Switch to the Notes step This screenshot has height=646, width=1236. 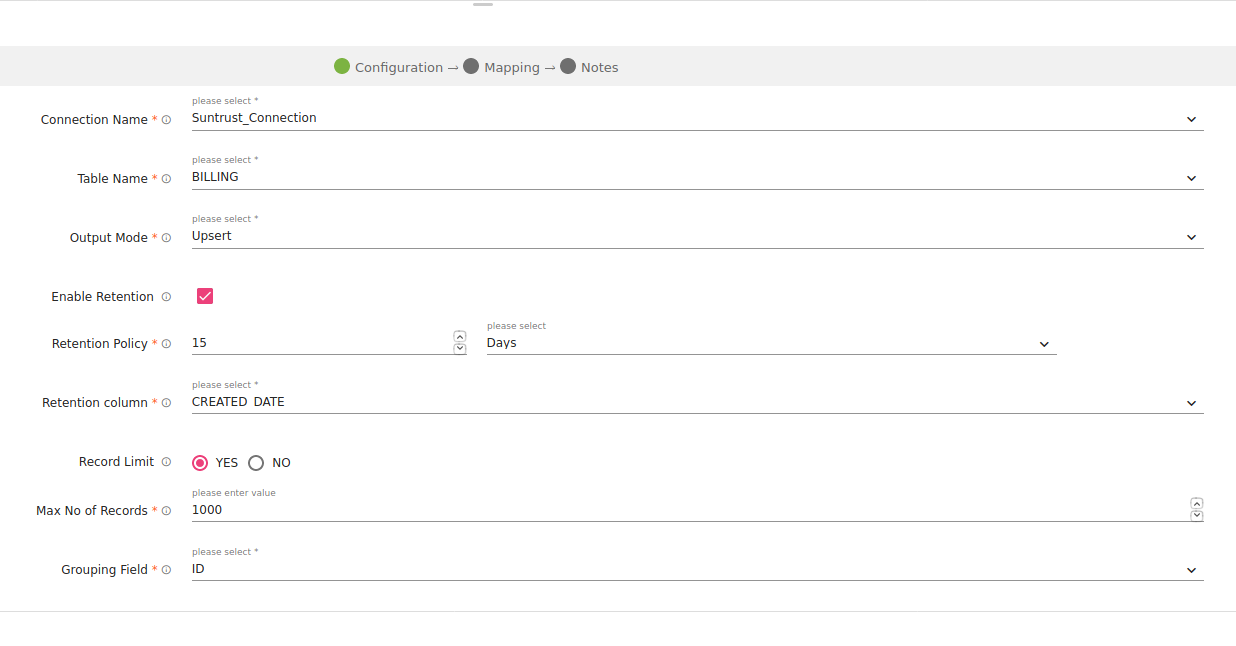pyautogui.click(x=590, y=67)
